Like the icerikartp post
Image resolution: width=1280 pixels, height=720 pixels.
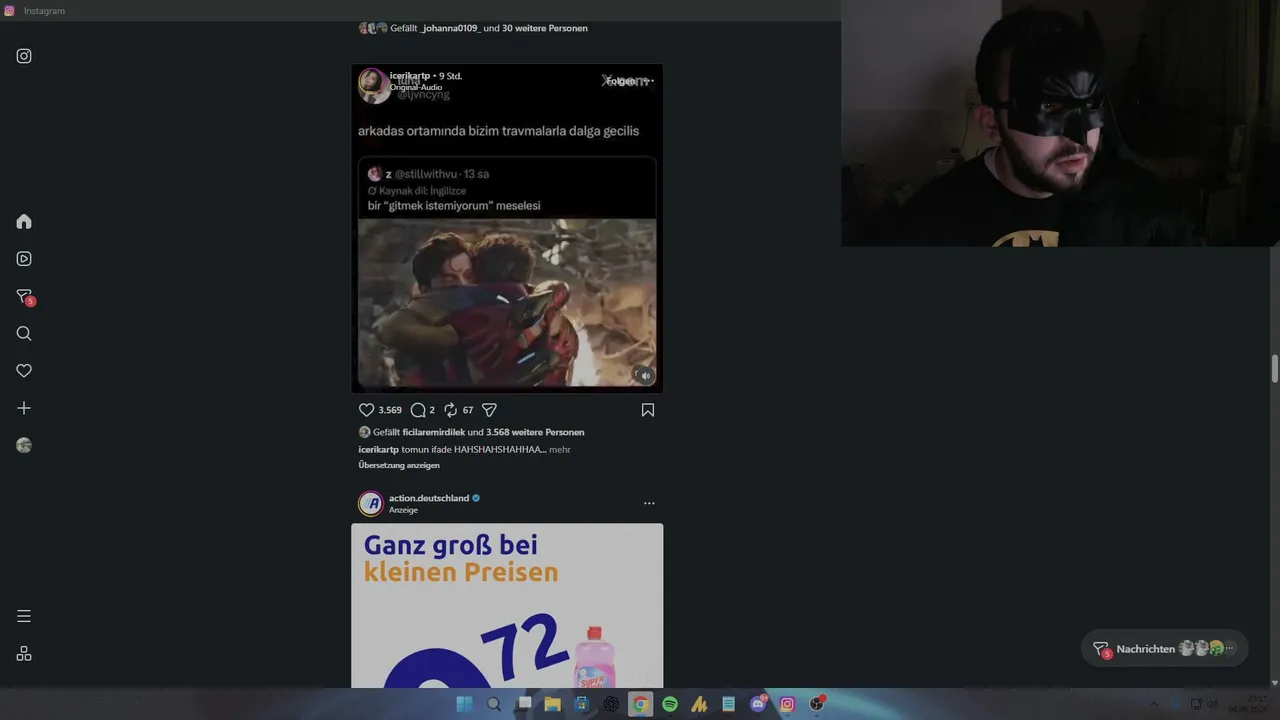pyautogui.click(x=366, y=410)
